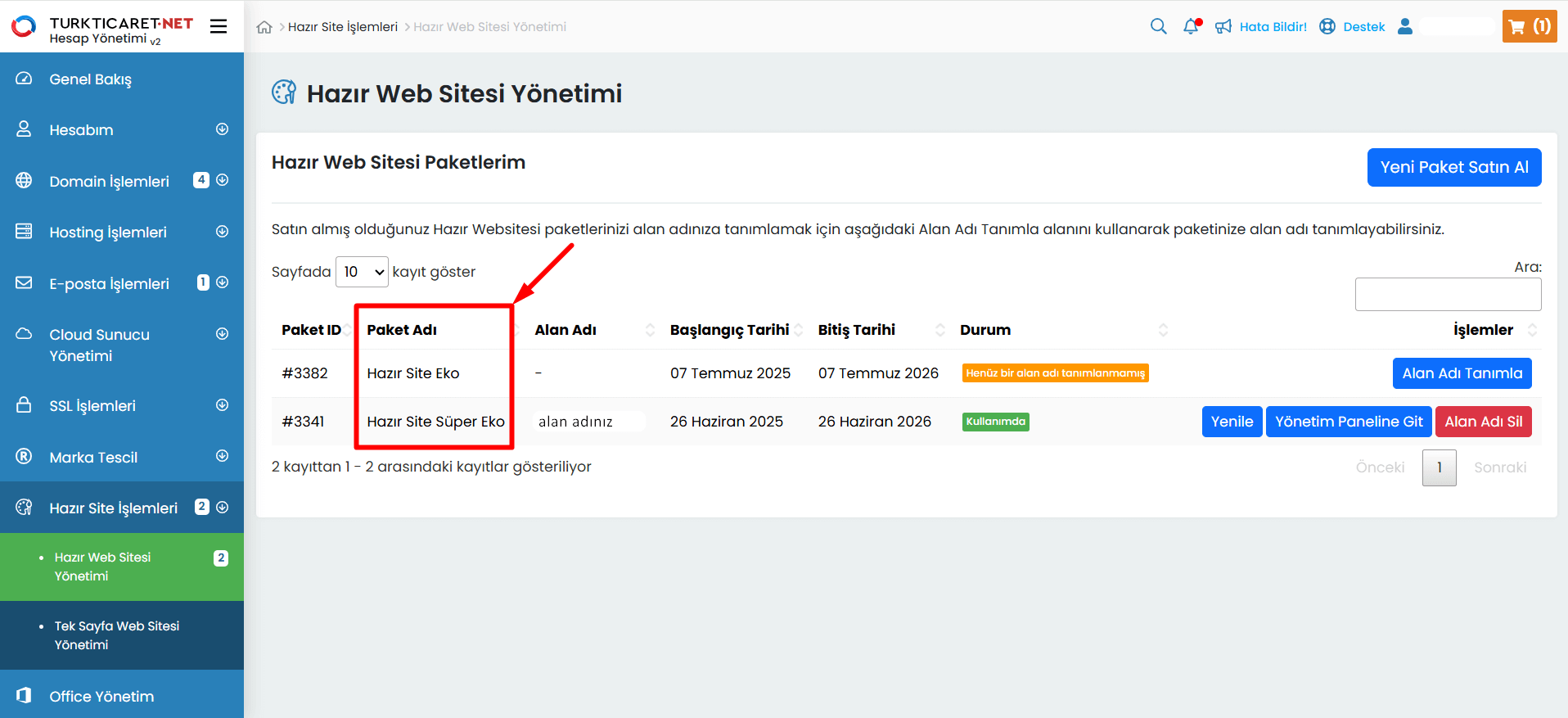Sort by Bitiş Tarihi column header
The height and width of the screenshot is (718, 1568).
click(x=856, y=330)
